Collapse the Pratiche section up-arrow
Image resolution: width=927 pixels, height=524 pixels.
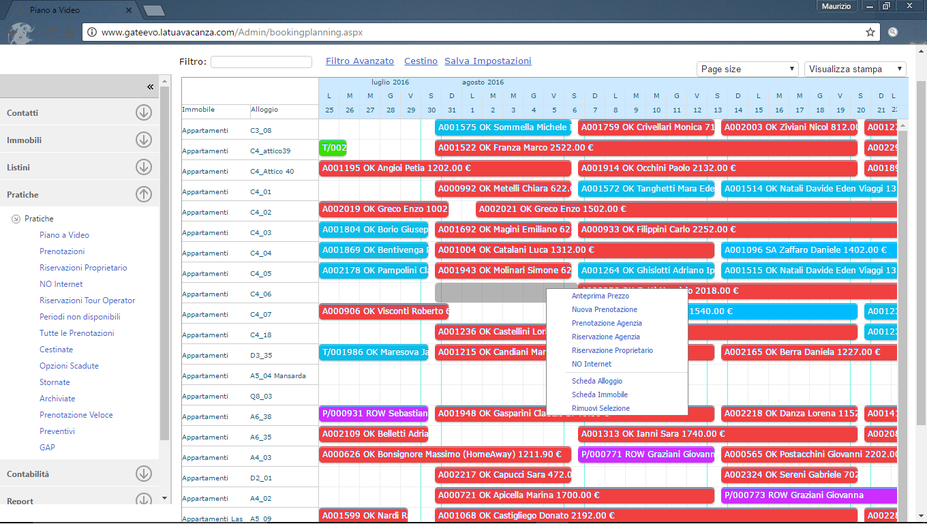point(144,195)
